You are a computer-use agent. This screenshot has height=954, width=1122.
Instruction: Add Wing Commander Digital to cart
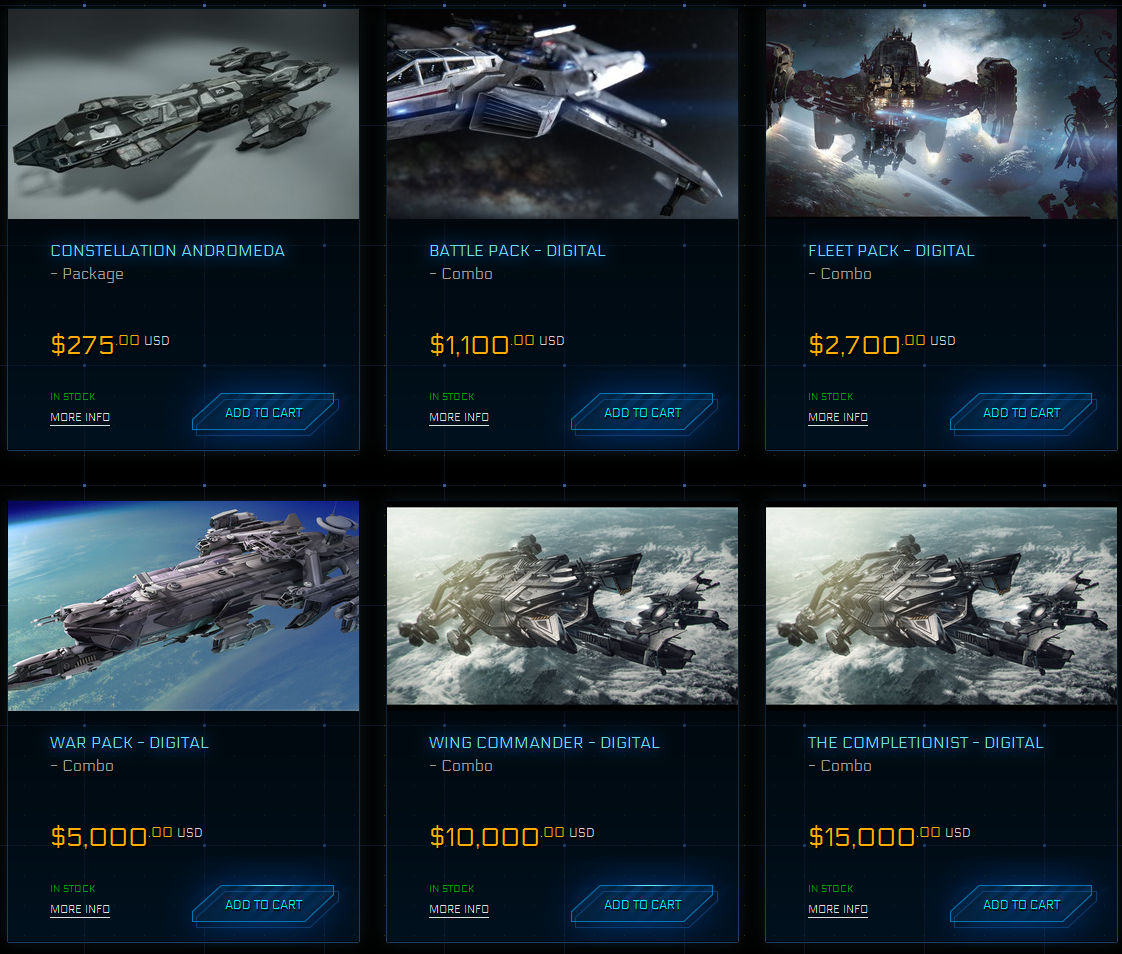(644, 905)
